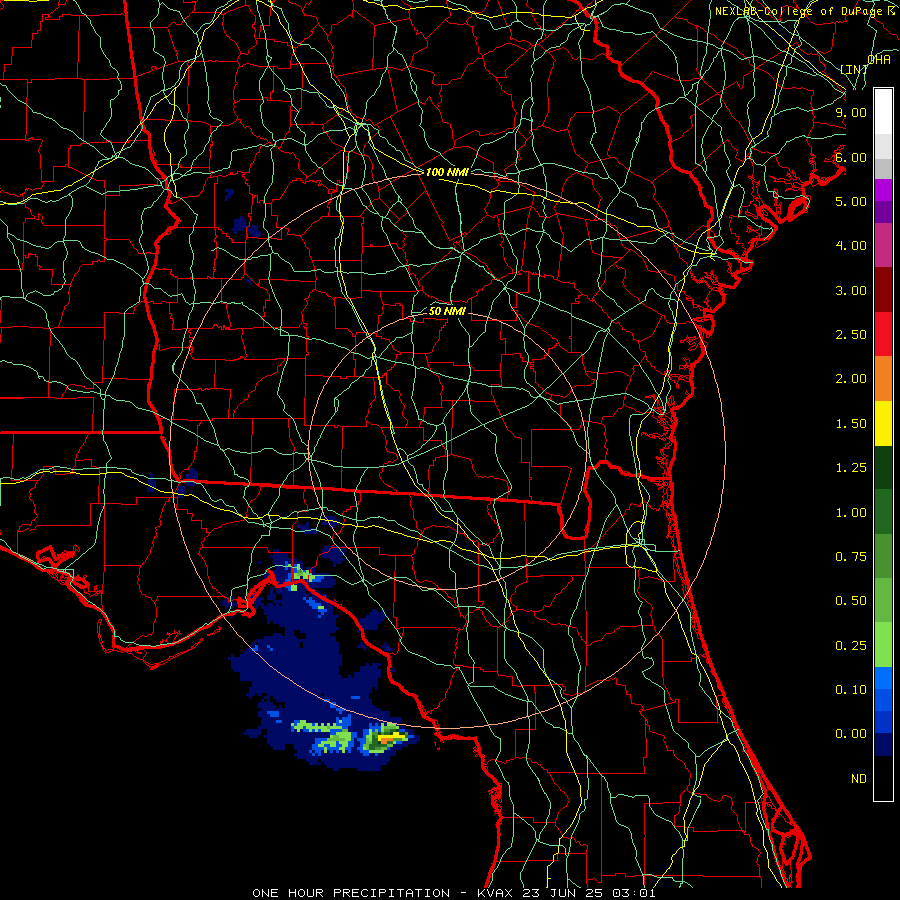Click the 3.00 legend value

pyautogui.click(x=851, y=290)
